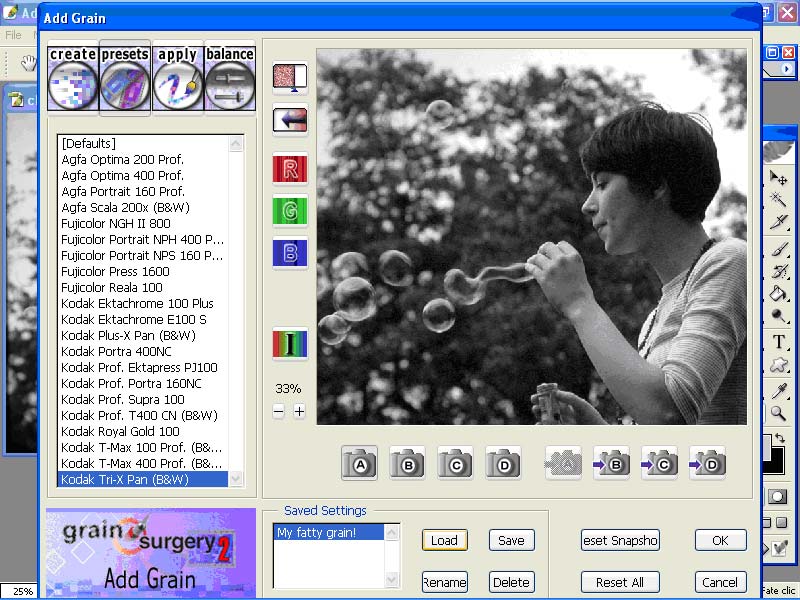Open File menu in Photoshop window
Image resolution: width=800 pixels, height=600 pixels.
pyautogui.click(x=13, y=35)
